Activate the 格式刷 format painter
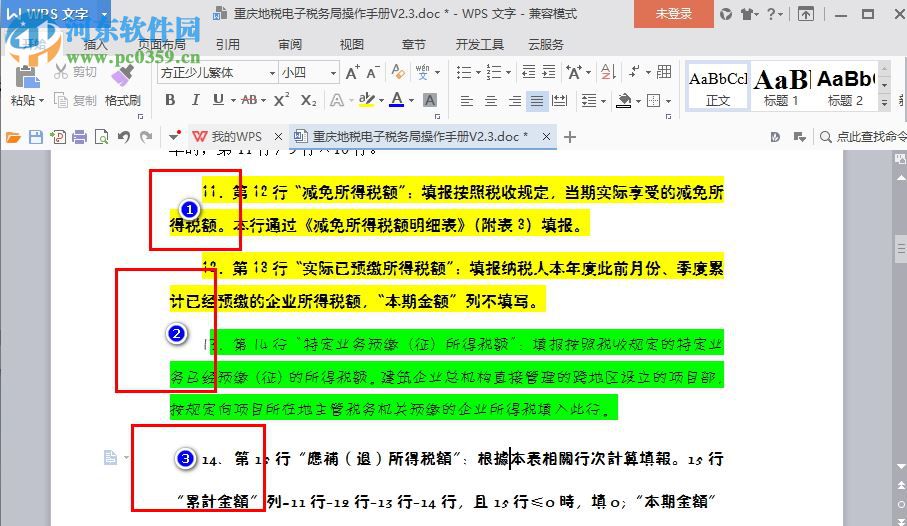The image size is (907, 526). [123, 86]
